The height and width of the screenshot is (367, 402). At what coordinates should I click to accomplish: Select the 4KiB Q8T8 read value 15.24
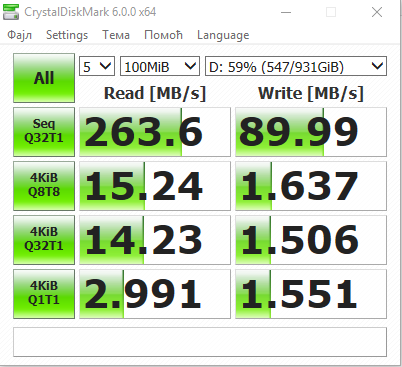[155, 186]
